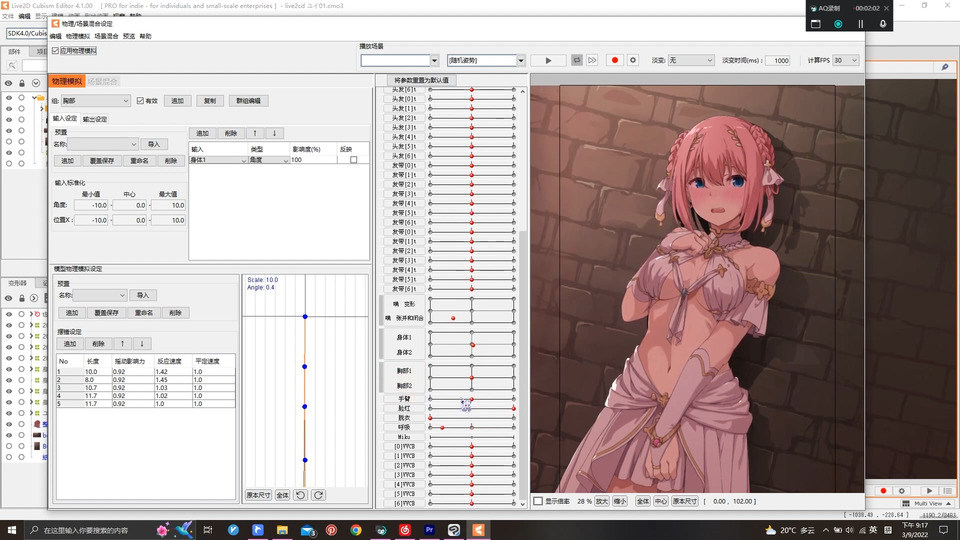960x540 pixels.
Task: Enable 显示信息 checkbox below preview
Action: click(538, 501)
